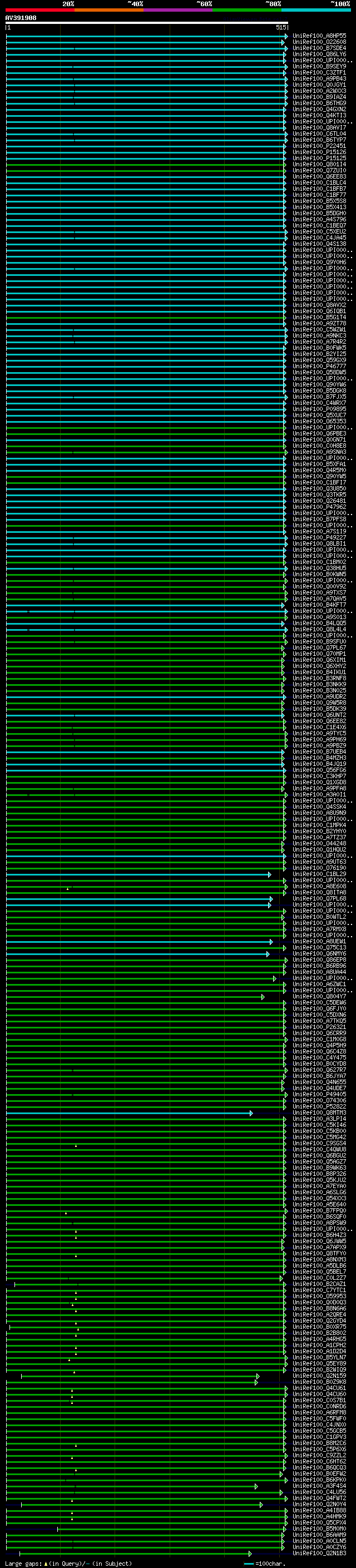Open the UniRef100_C3ZTF1 hit label
This screenshot has width=356, height=1568.
click(x=319, y=72)
